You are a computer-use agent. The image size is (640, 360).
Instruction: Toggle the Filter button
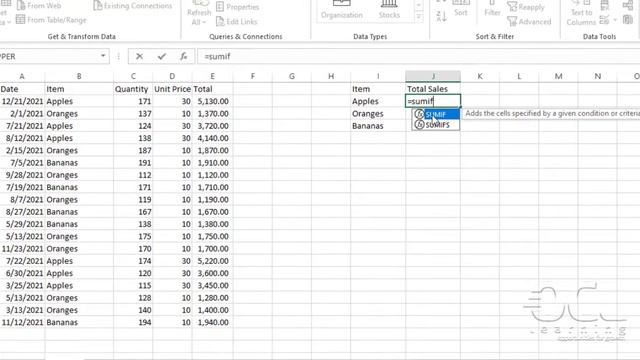[492, 9]
